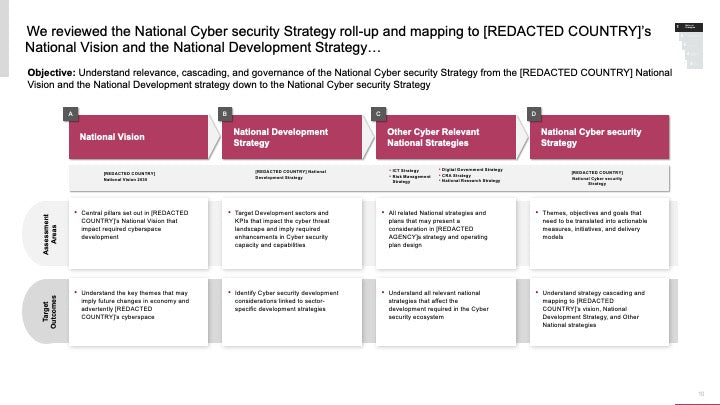Select the 'National Development Strategy' header box

pos(292,137)
